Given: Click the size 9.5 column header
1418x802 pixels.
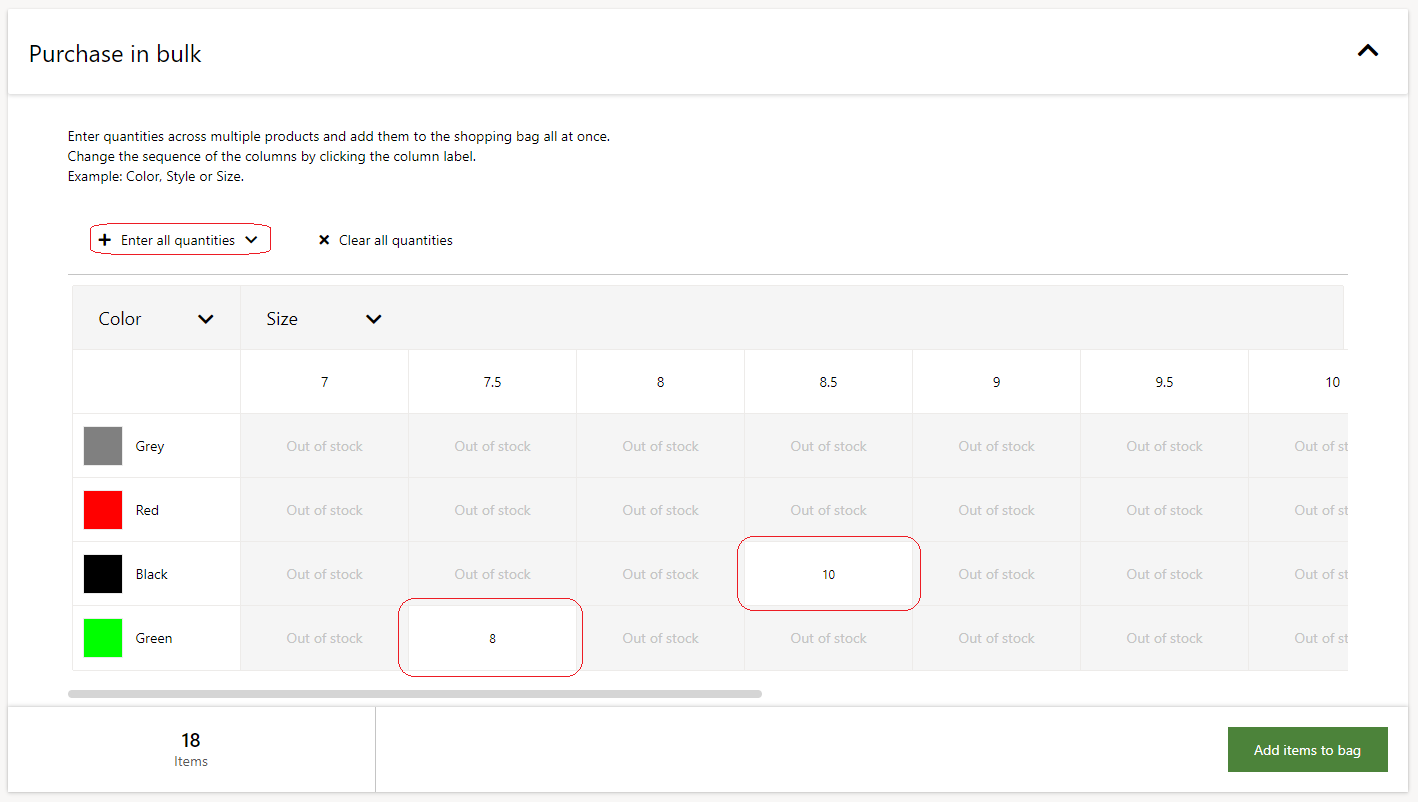Looking at the screenshot, I should [x=1164, y=382].
